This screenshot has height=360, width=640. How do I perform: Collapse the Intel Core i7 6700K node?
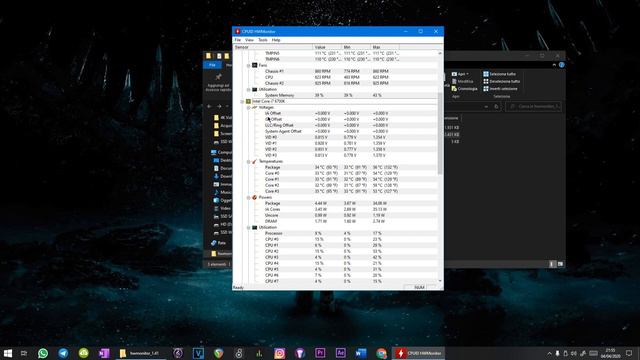click(242, 101)
